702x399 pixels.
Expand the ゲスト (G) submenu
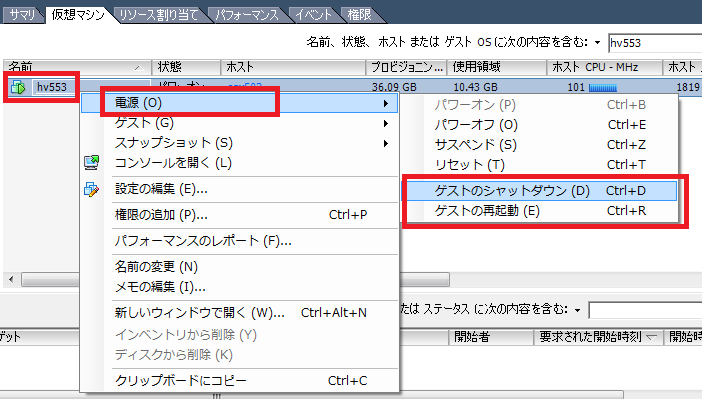(x=240, y=123)
